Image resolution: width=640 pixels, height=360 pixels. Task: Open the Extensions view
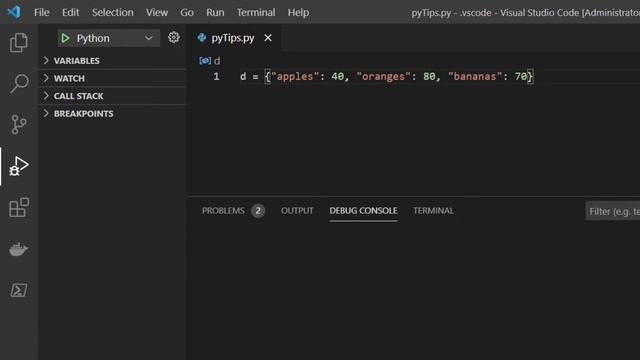click(x=19, y=207)
